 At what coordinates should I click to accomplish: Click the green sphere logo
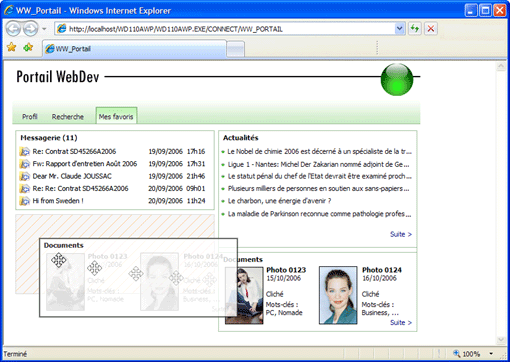pos(397,79)
